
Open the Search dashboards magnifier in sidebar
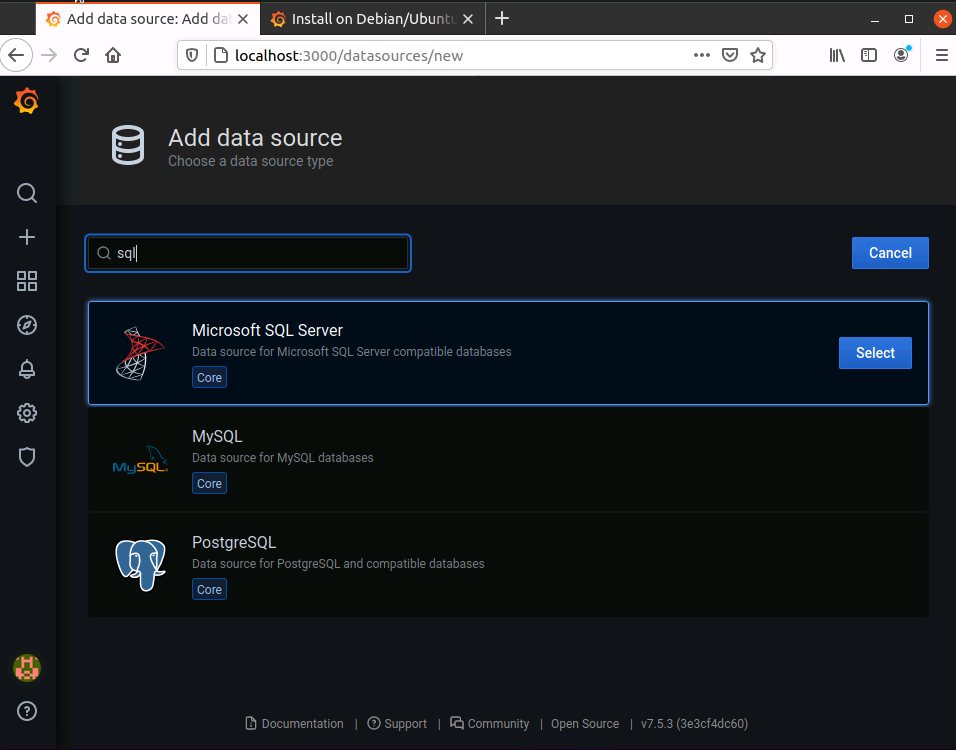point(27,193)
